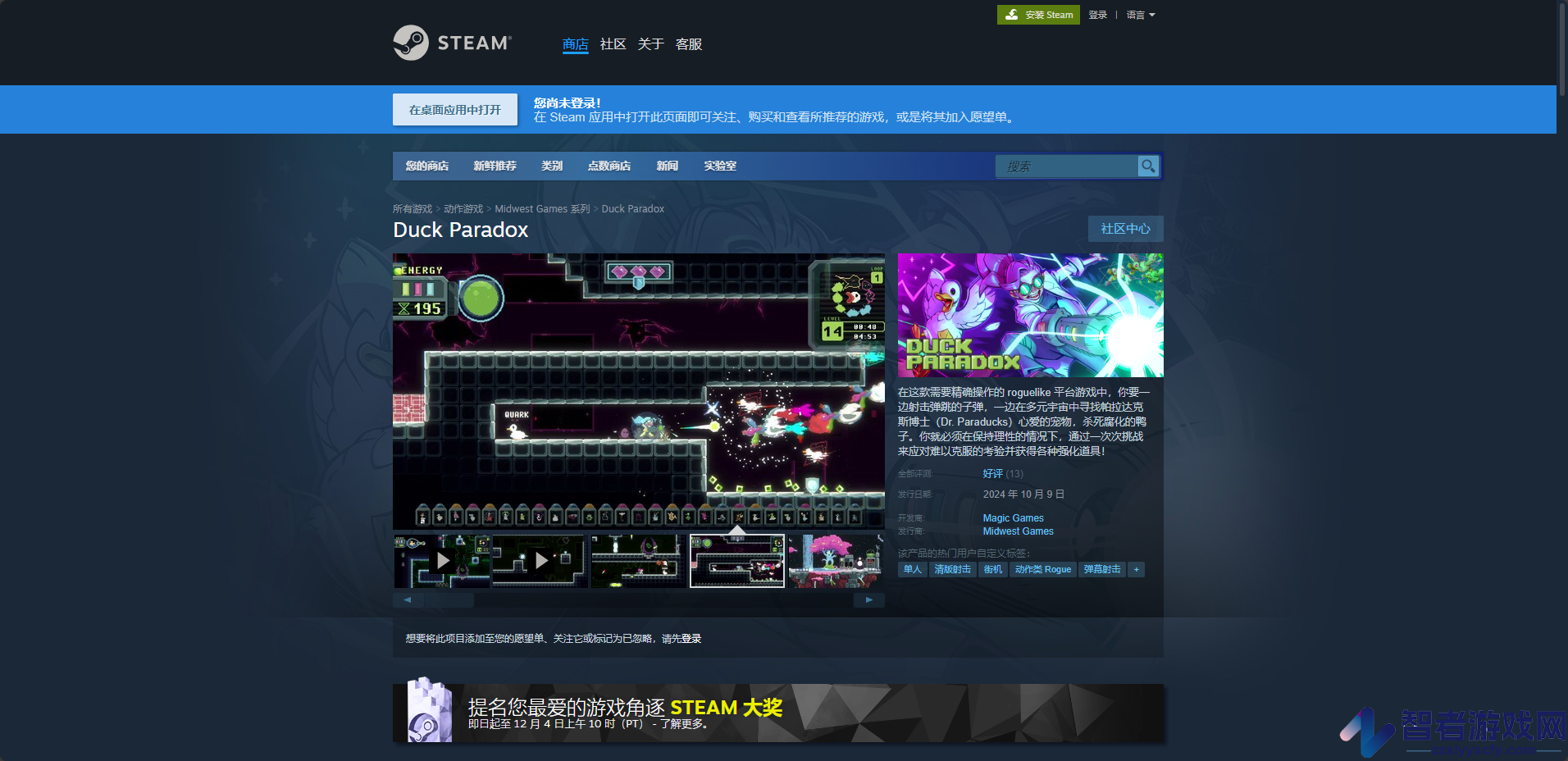The height and width of the screenshot is (761, 1568).
Task: Focus the store search input field
Action: (x=1066, y=166)
